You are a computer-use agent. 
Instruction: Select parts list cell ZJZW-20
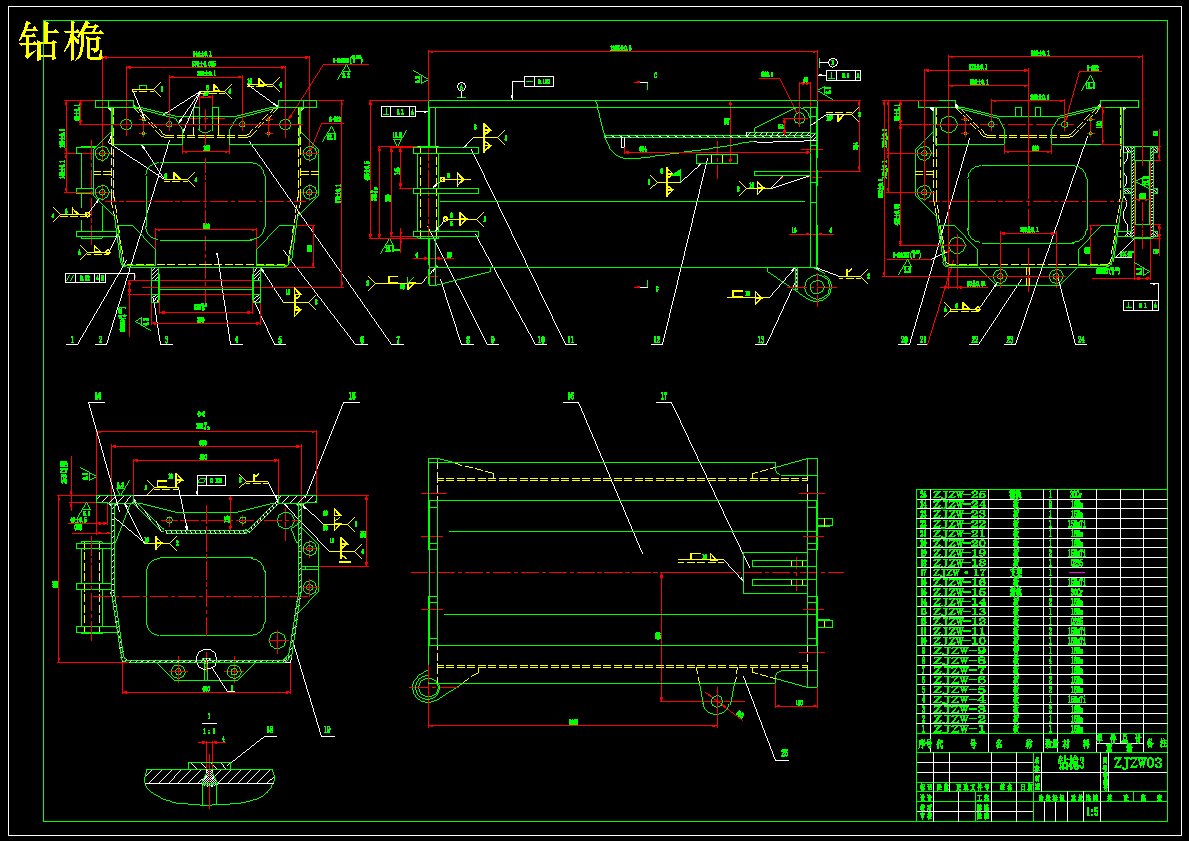(960, 544)
